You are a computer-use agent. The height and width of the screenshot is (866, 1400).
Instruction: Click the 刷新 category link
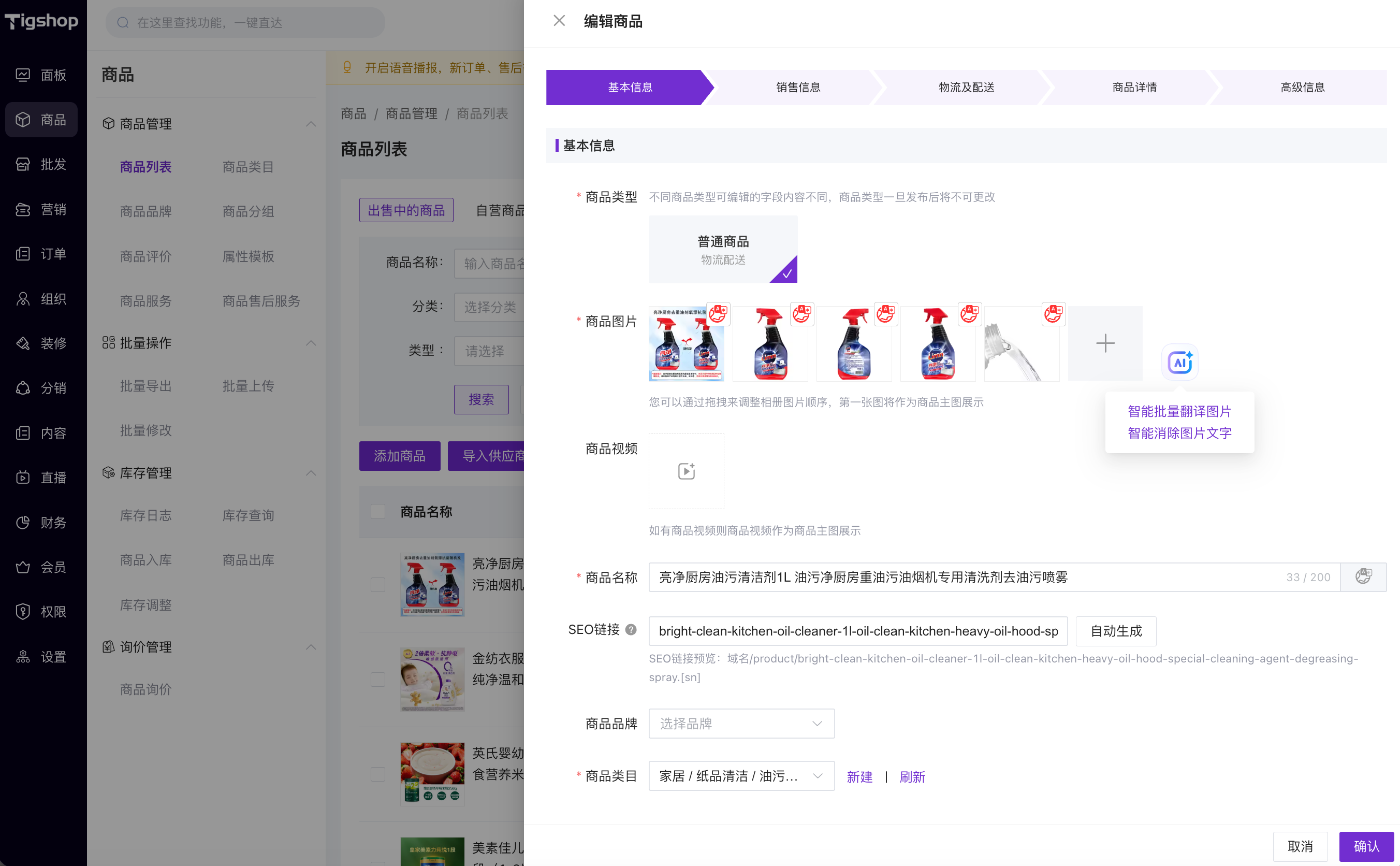912,776
